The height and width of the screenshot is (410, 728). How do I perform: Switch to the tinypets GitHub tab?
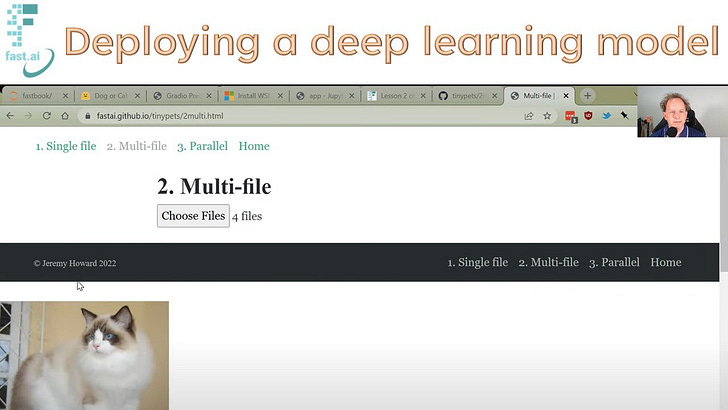pos(467,96)
